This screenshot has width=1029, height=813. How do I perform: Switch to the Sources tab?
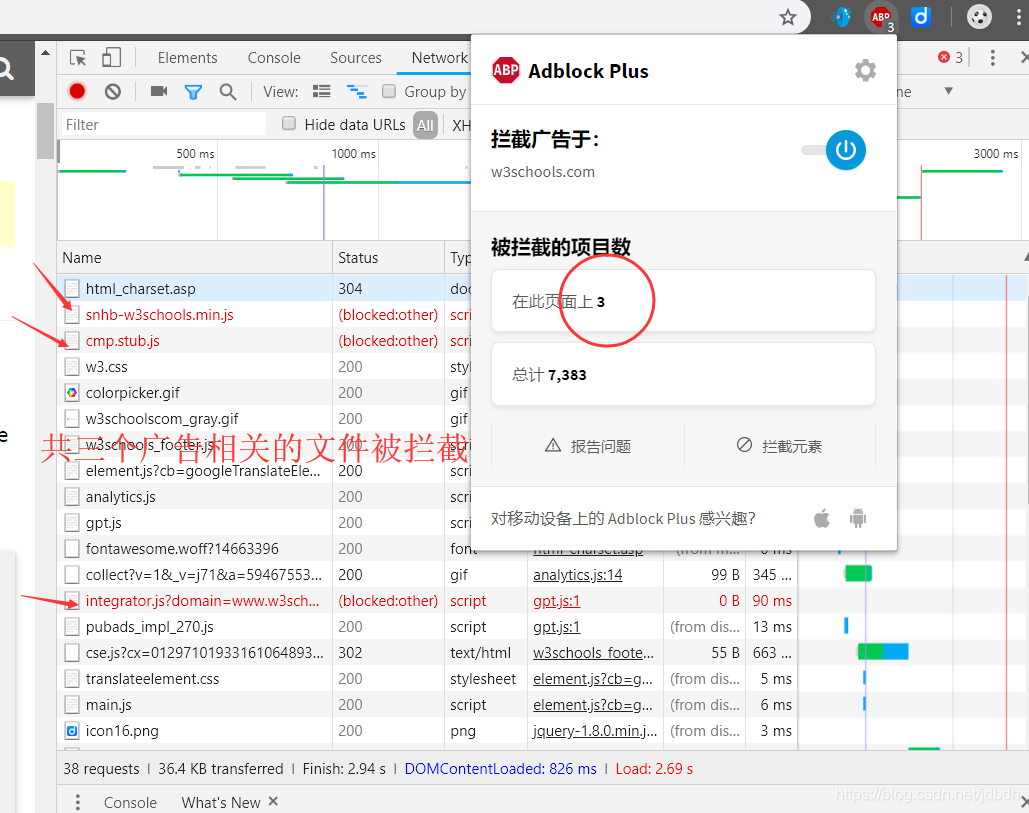click(x=356, y=58)
